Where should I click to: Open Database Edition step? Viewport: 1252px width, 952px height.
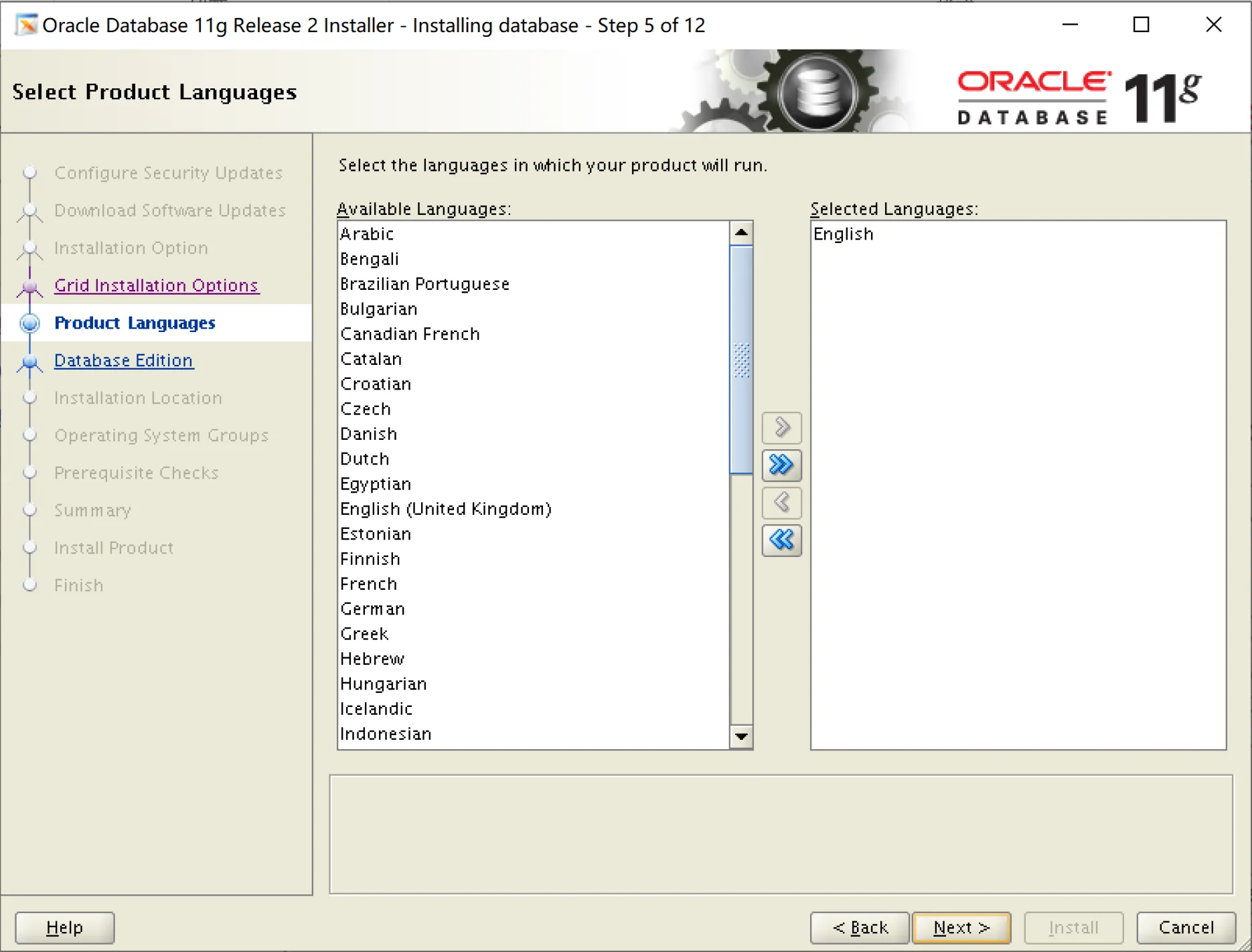point(123,360)
